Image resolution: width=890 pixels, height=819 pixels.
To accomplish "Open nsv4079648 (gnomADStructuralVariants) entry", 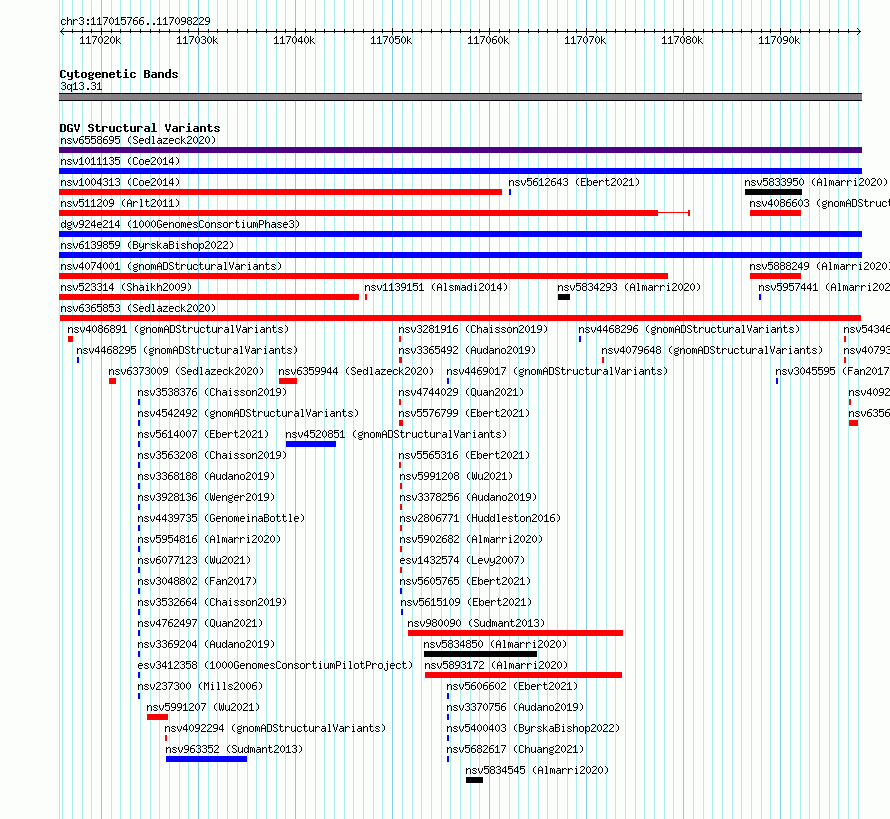I will tap(712, 350).
